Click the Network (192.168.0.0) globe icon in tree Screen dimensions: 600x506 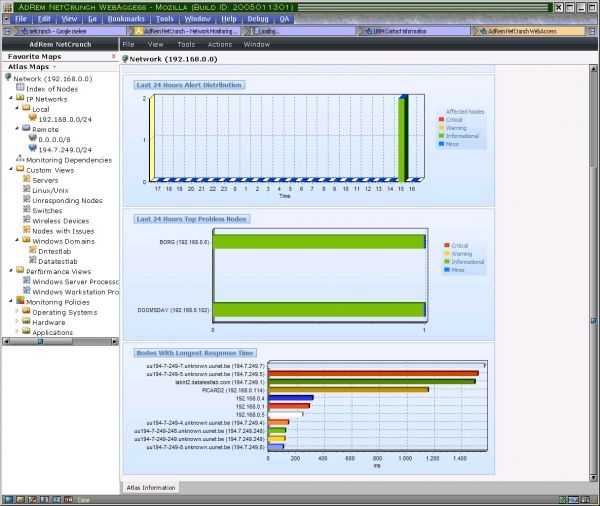8,78
